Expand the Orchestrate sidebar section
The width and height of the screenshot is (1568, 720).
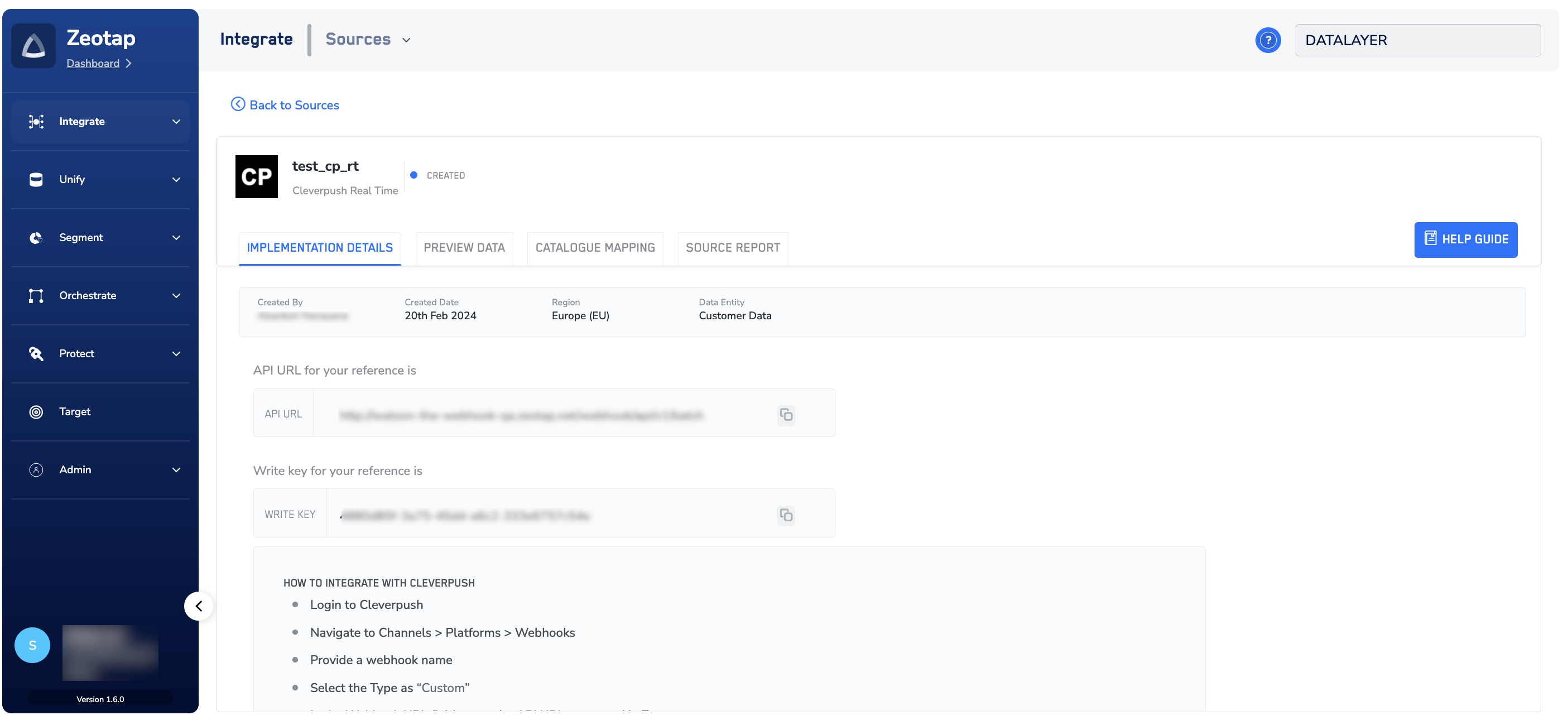pyautogui.click(x=176, y=296)
